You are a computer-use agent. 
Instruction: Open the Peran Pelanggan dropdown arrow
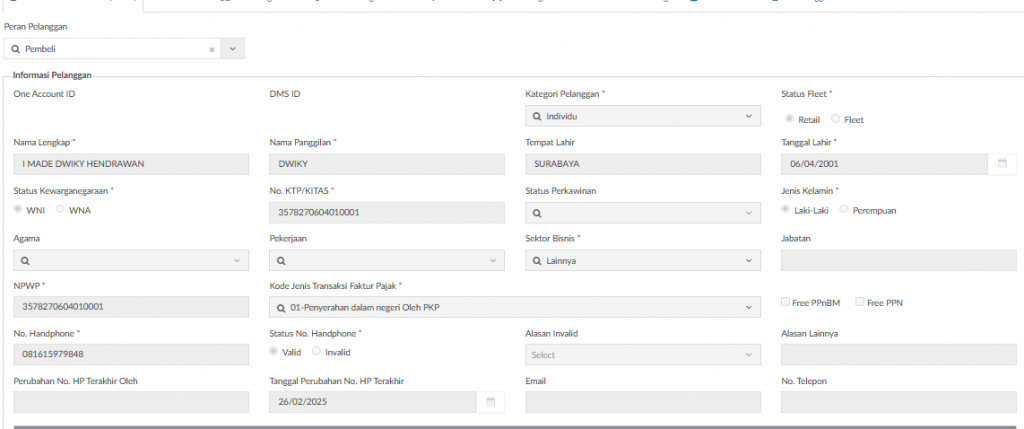point(233,48)
